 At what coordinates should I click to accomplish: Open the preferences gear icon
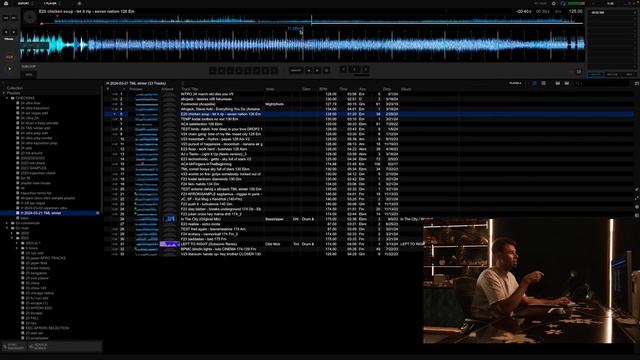point(554,3)
